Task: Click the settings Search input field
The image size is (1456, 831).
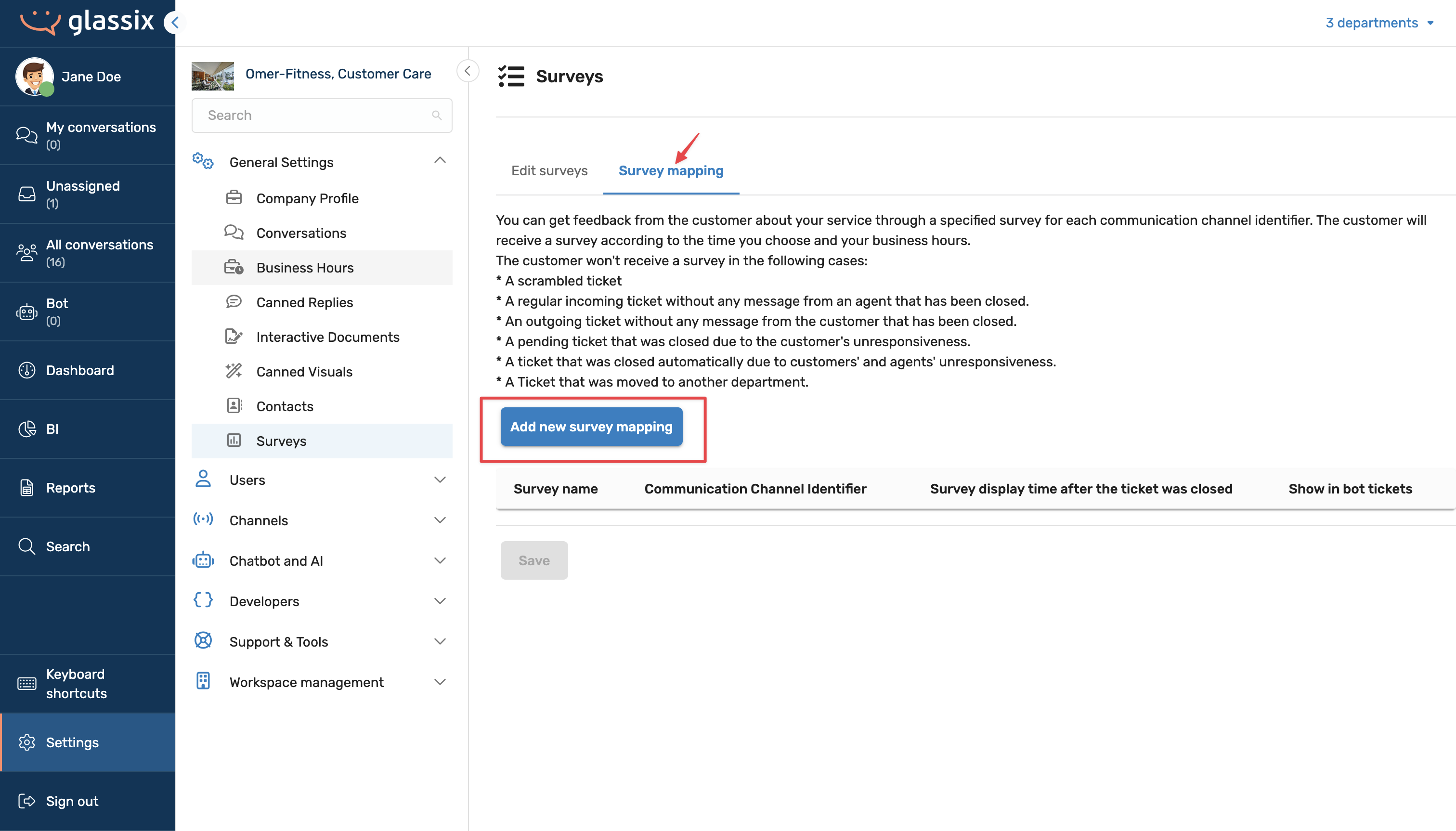Action: 314,115
